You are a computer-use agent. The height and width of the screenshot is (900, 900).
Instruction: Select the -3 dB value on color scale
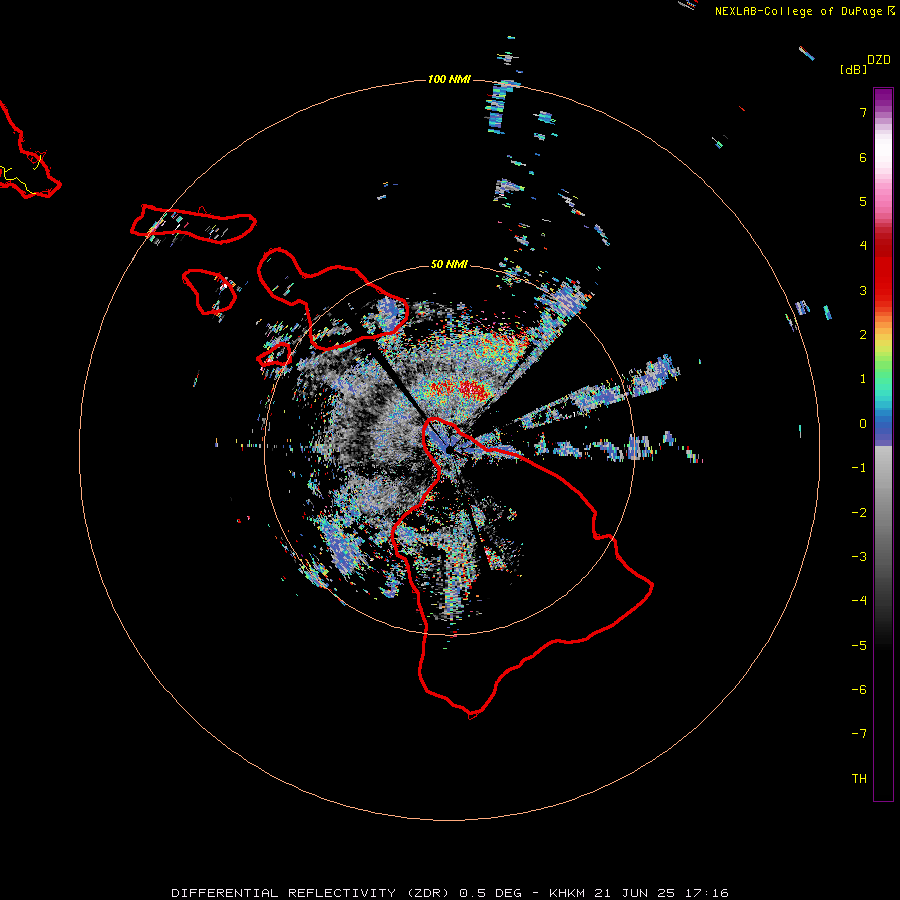pos(859,557)
